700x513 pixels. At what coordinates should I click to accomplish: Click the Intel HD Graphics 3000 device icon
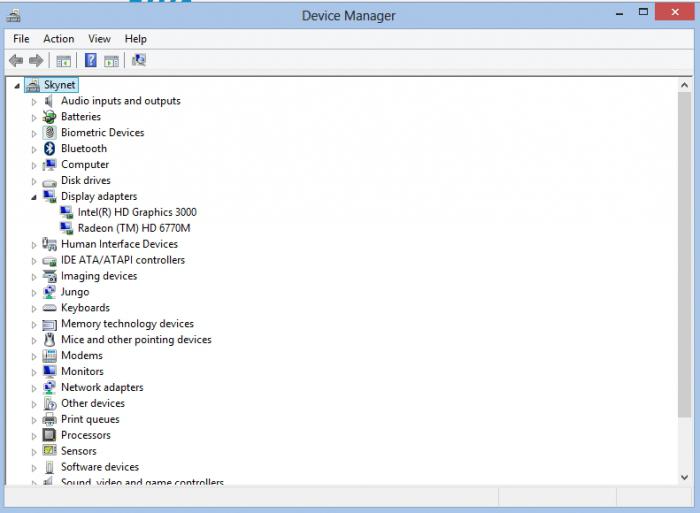point(67,213)
